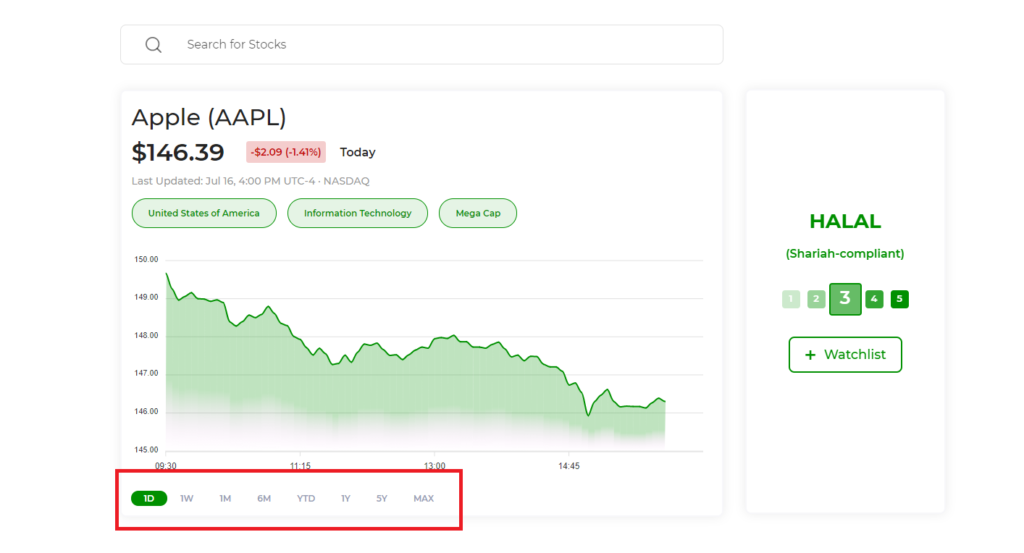
Task: Add Apple to Watchlist
Action: (845, 355)
